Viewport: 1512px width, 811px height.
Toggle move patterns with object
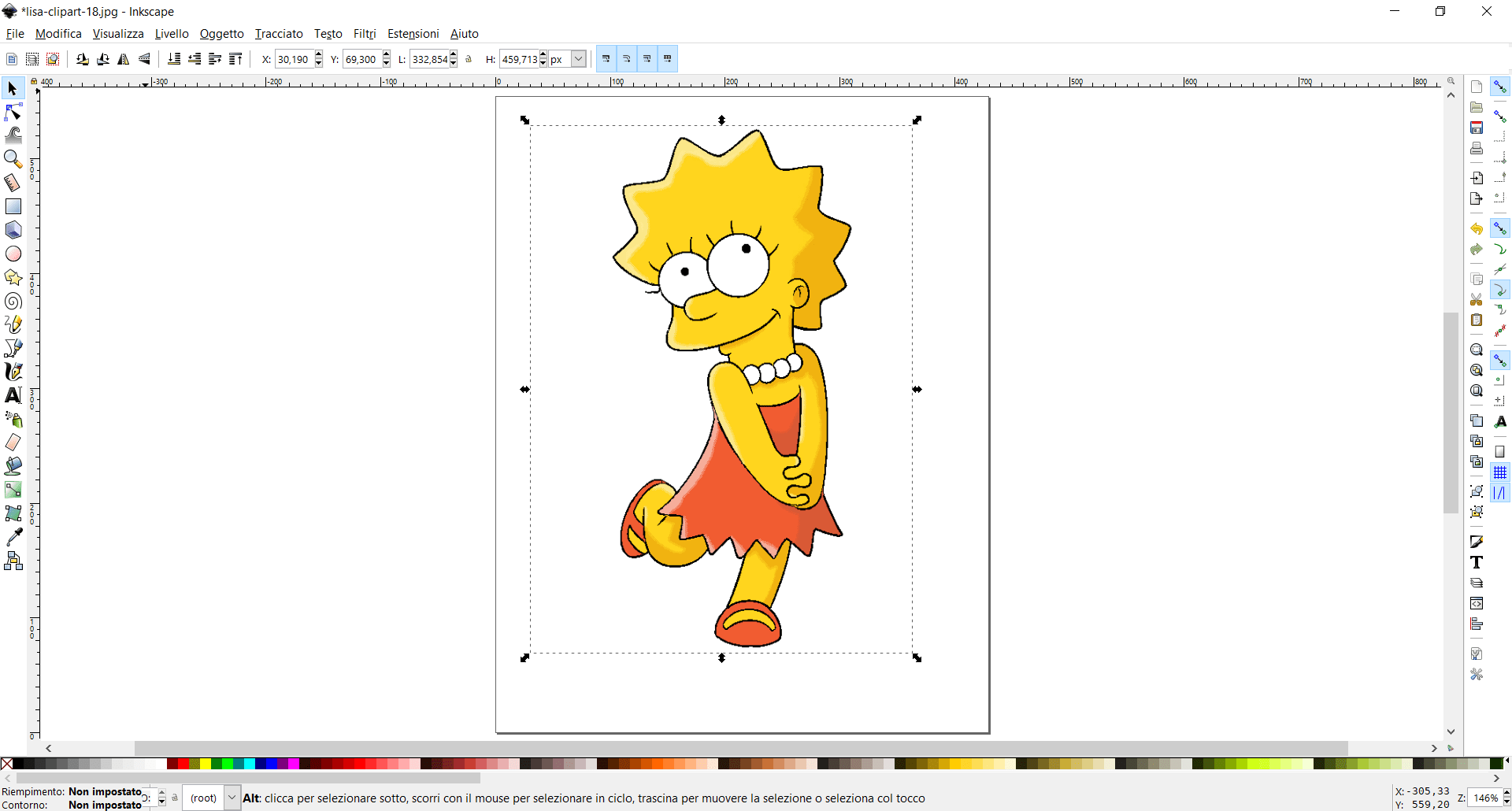pyautogui.click(x=668, y=59)
